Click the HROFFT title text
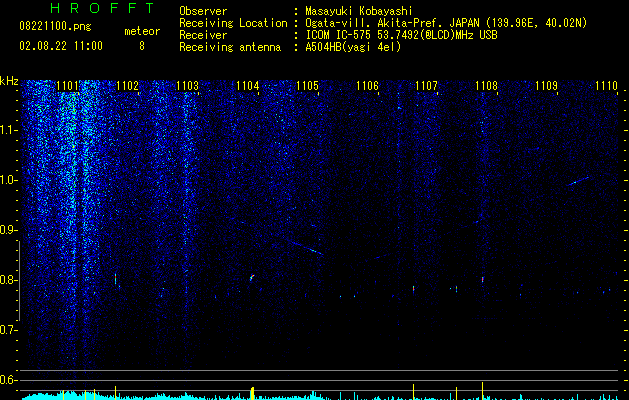Viewport: 629px width, 400px height. pyautogui.click(x=103, y=8)
